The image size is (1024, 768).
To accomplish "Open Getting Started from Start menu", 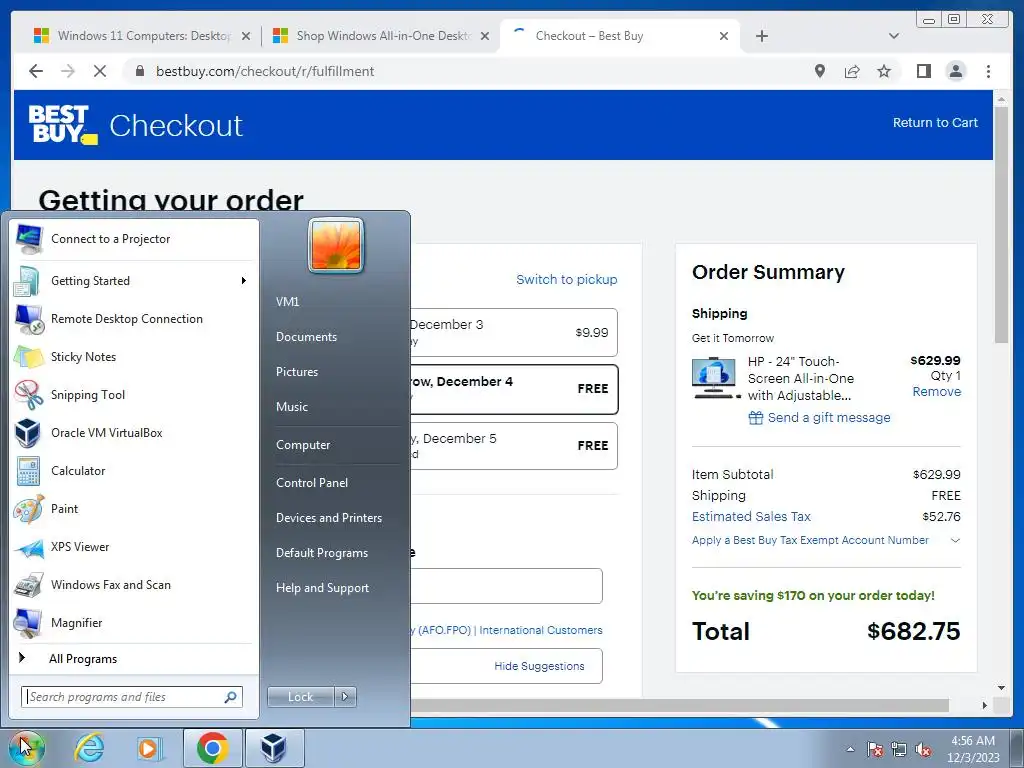I will (133, 281).
